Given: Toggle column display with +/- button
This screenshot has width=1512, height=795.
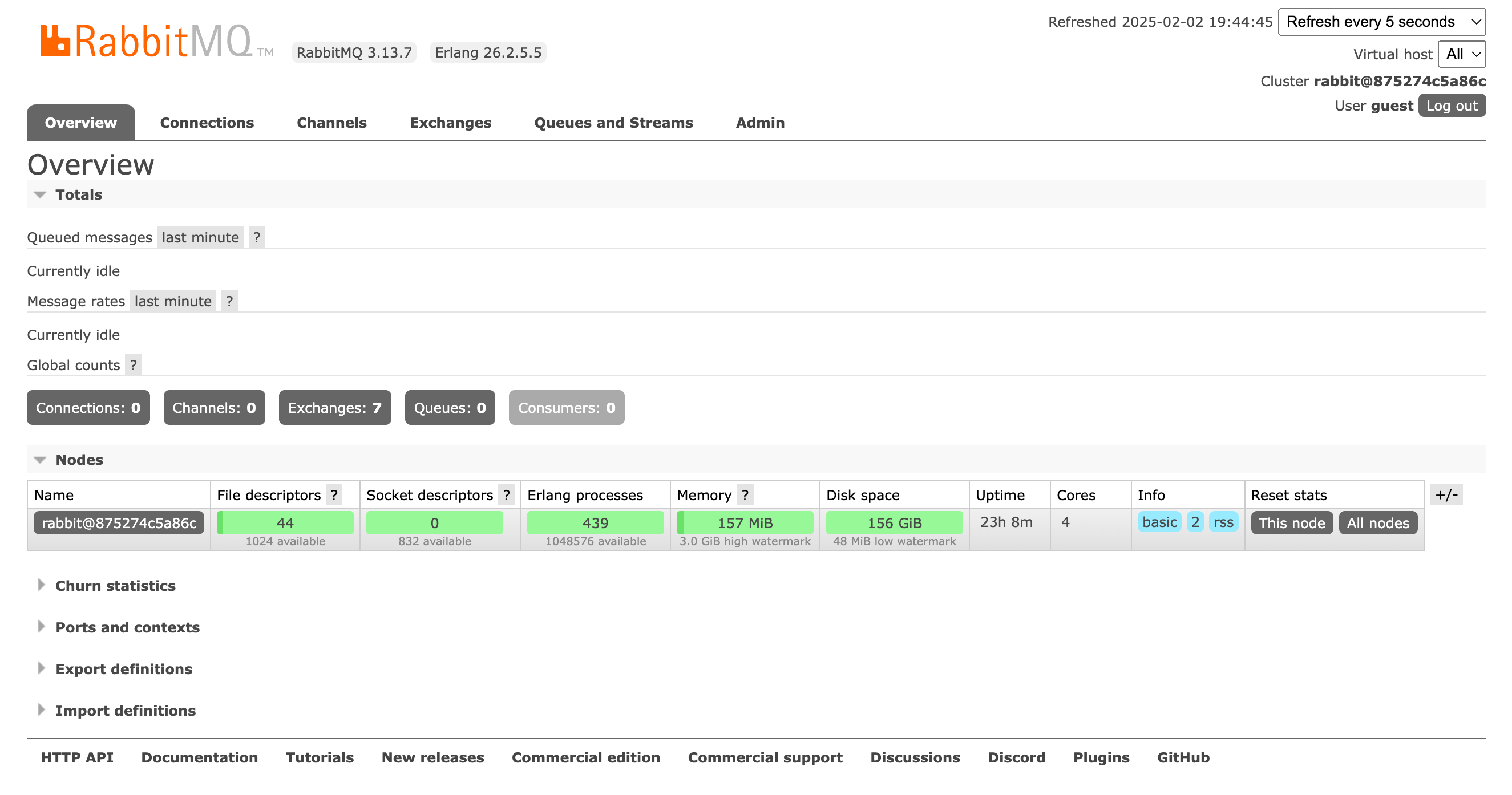Looking at the screenshot, I should point(1447,495).
